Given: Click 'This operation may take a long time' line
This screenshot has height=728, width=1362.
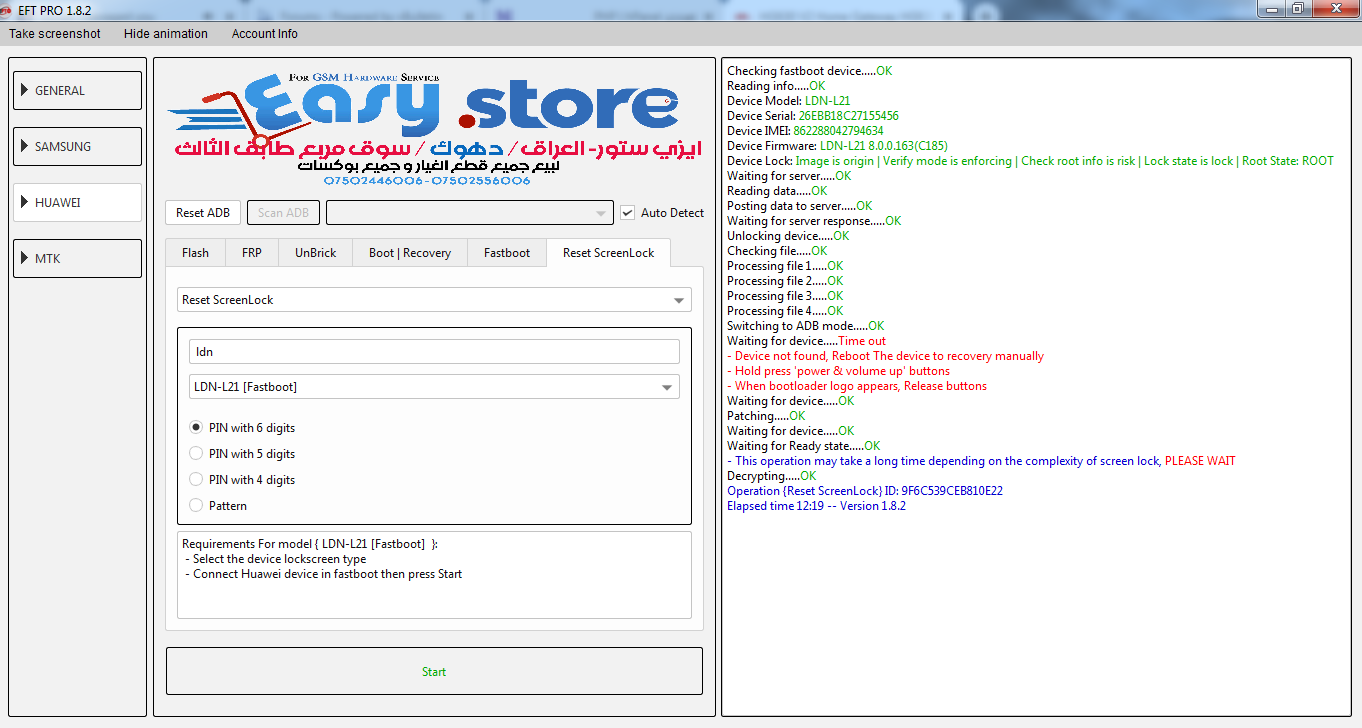Looking at the screenshot, I should click(x=981, y=461).
